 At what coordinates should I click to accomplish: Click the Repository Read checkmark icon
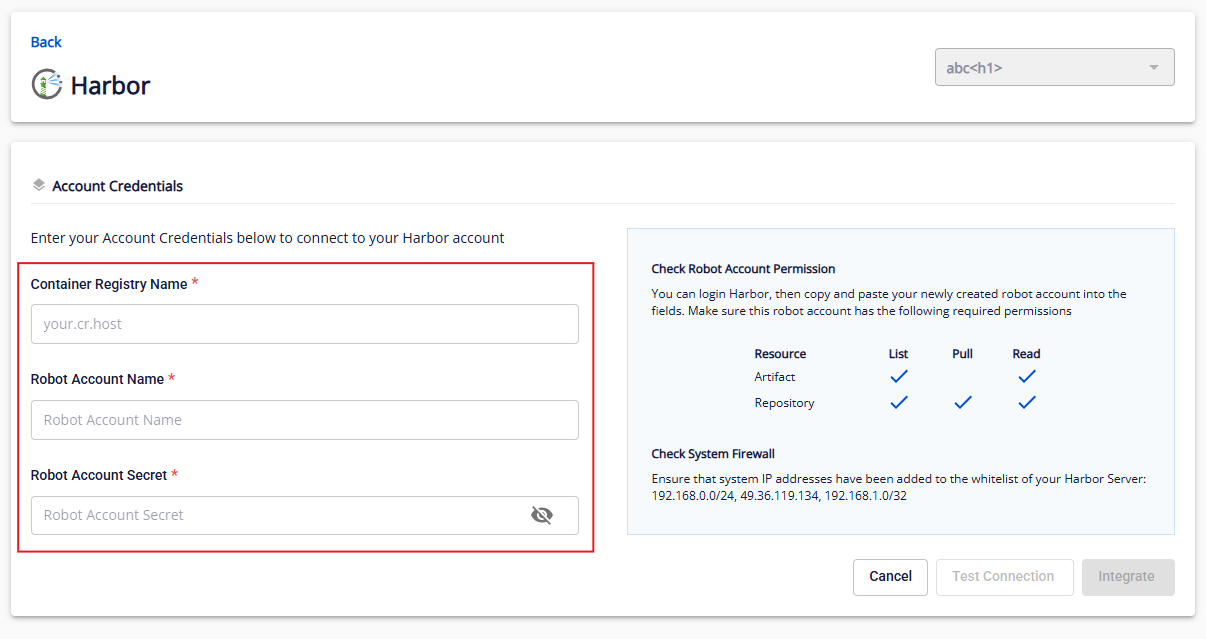1026,403
